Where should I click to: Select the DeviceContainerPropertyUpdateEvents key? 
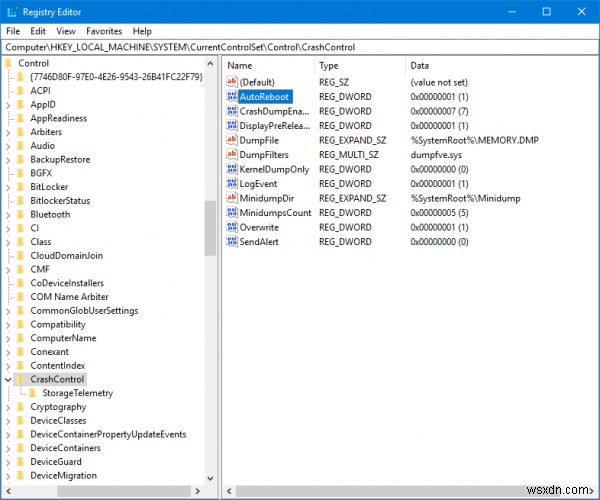(x=108, y=434)
